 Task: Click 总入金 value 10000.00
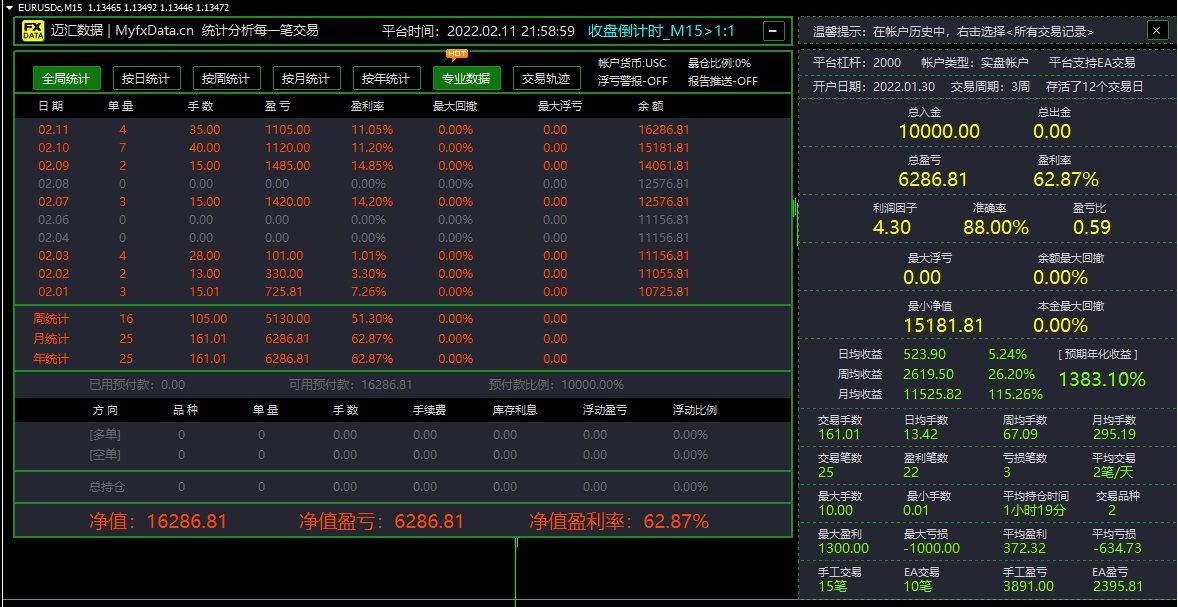coord(939,131)
